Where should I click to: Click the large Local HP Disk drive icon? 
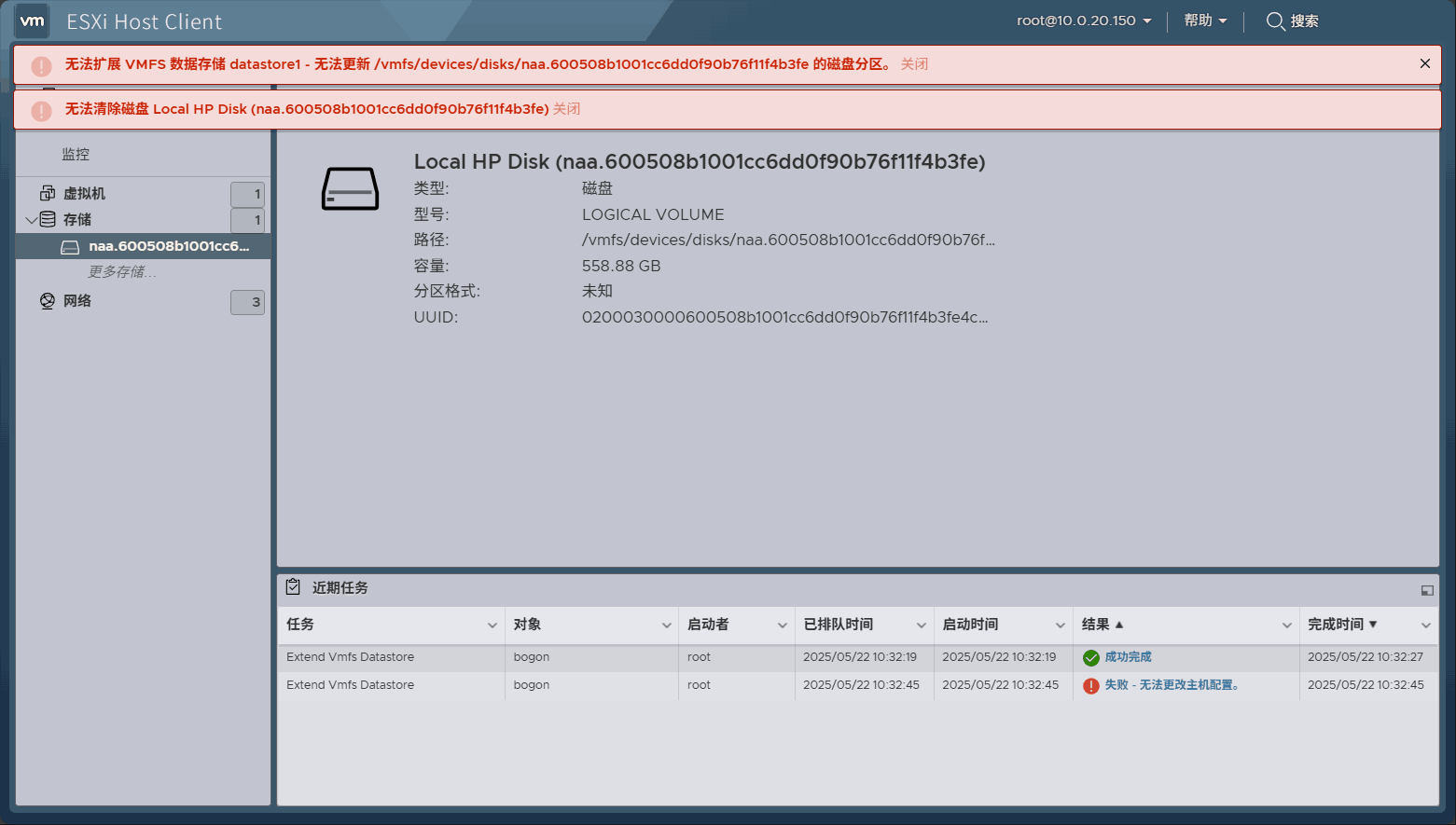(x=350, y=189)
